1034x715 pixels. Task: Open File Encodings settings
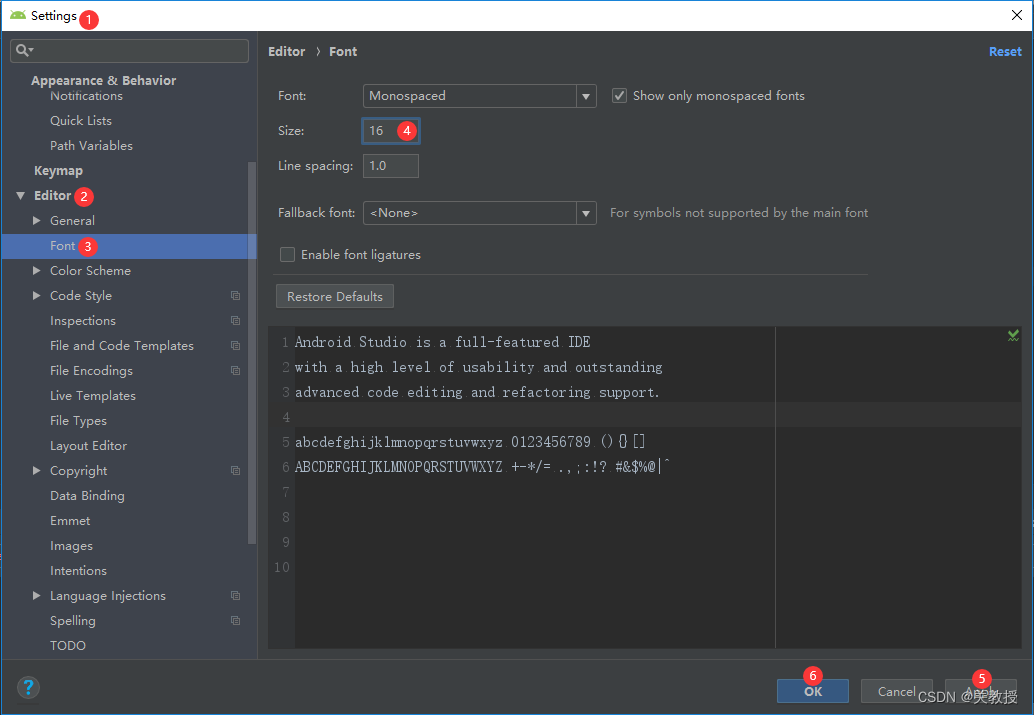coord(92,371)
